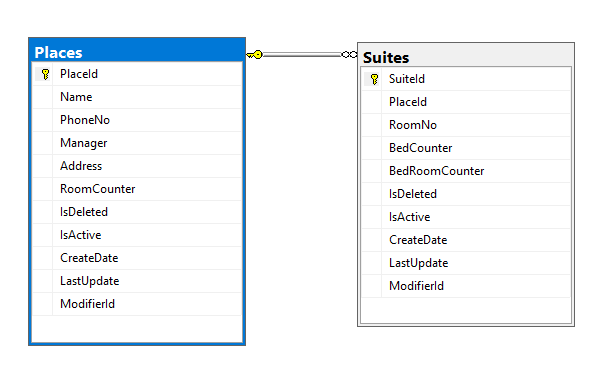This screenshot has width=608, height=371.
Task: Click the infinity symbol at the Suites end of the relationship
Action: click(349, 55)
